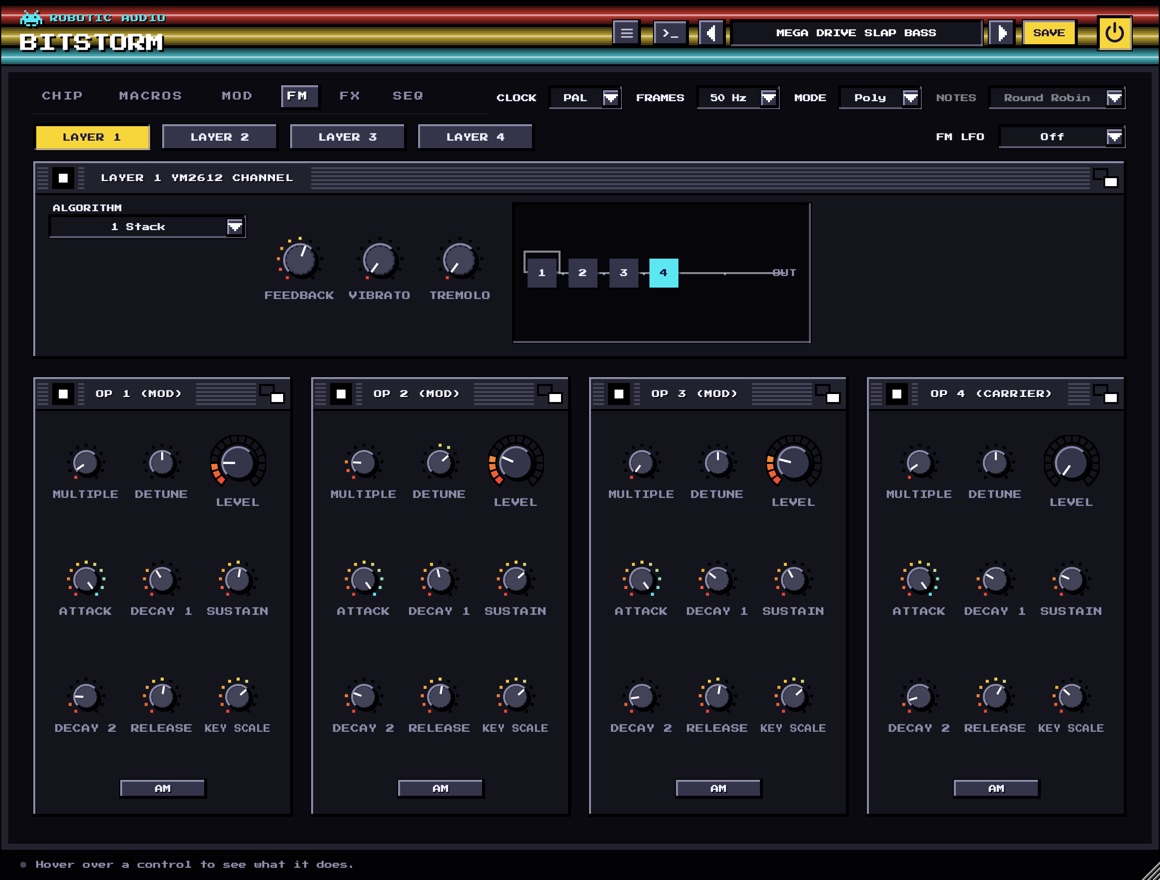Click OP 3 Sustain knob
The image size is (1160, 880).
click(x=793, y=579)
